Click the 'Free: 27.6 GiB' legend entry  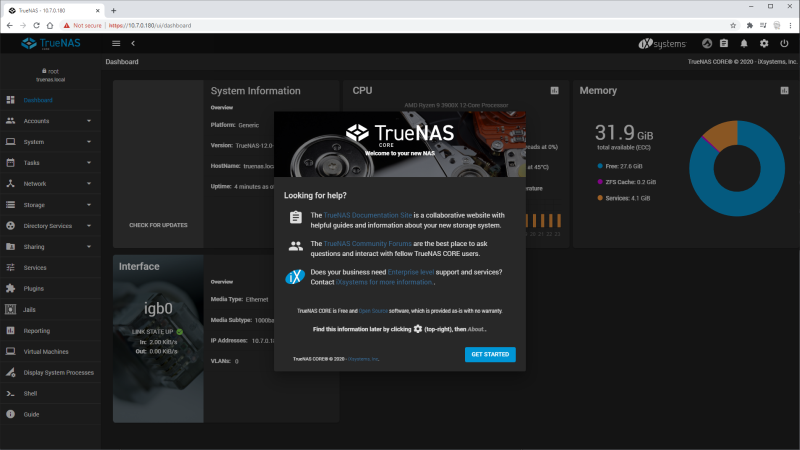[620, 166]
